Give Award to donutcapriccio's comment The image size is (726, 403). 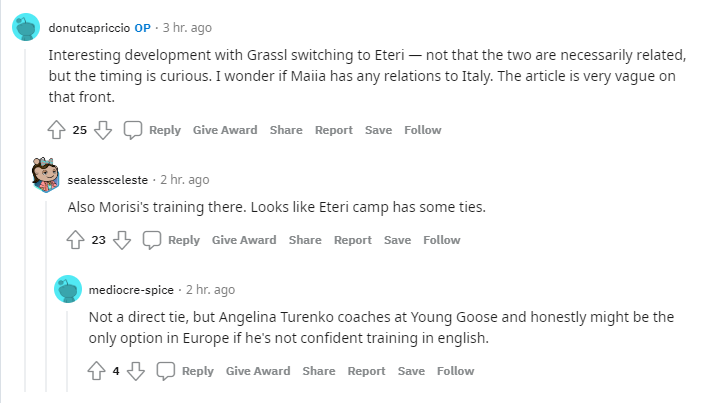224,130
